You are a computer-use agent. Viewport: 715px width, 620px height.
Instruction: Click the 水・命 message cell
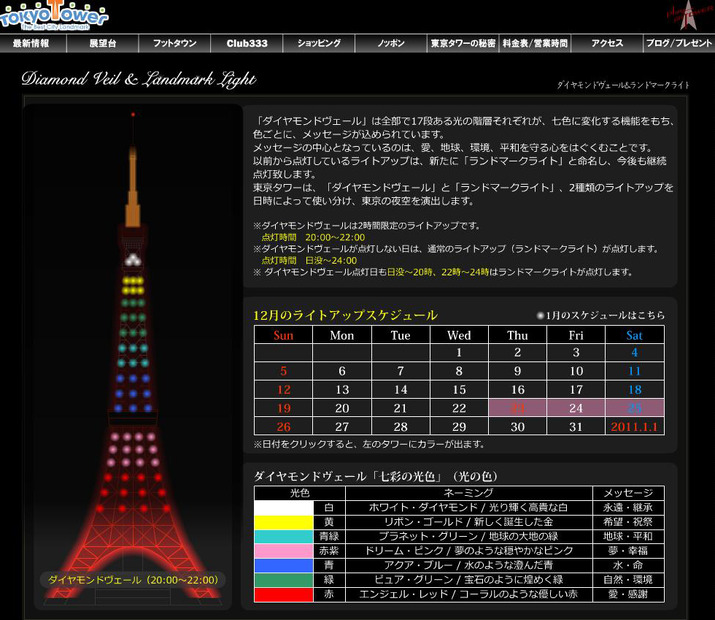[628, 566]
